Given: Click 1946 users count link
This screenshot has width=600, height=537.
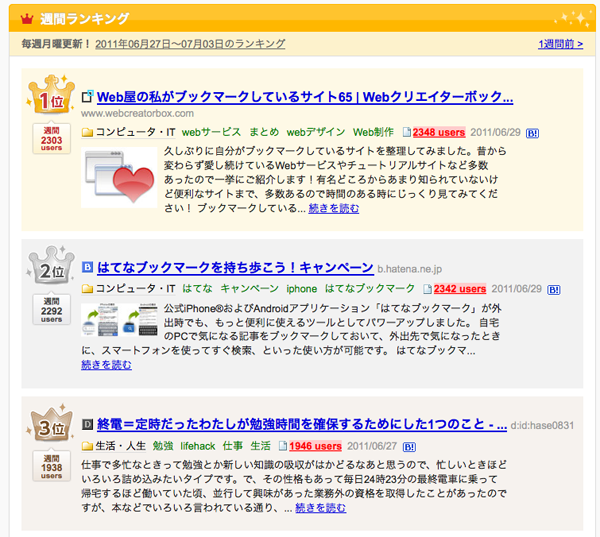Looking at the screenshot, I should pos(315,446).
